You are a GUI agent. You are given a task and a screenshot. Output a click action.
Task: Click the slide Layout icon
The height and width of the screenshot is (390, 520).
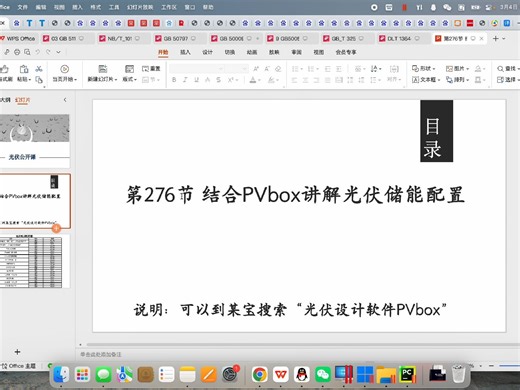[129, 69]
